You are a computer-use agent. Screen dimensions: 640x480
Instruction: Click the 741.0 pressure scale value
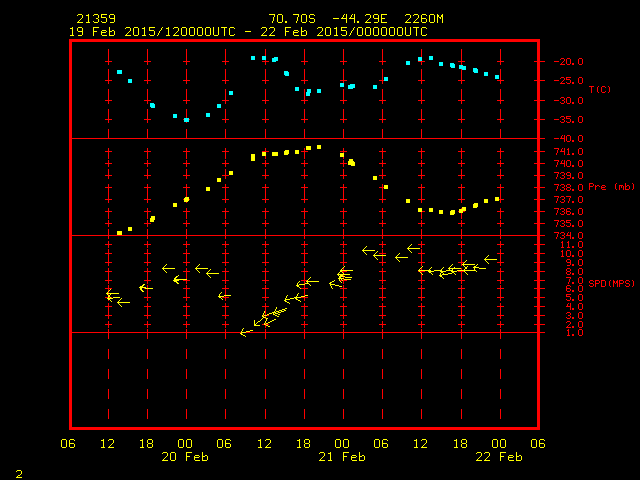[x=569, y=151]
